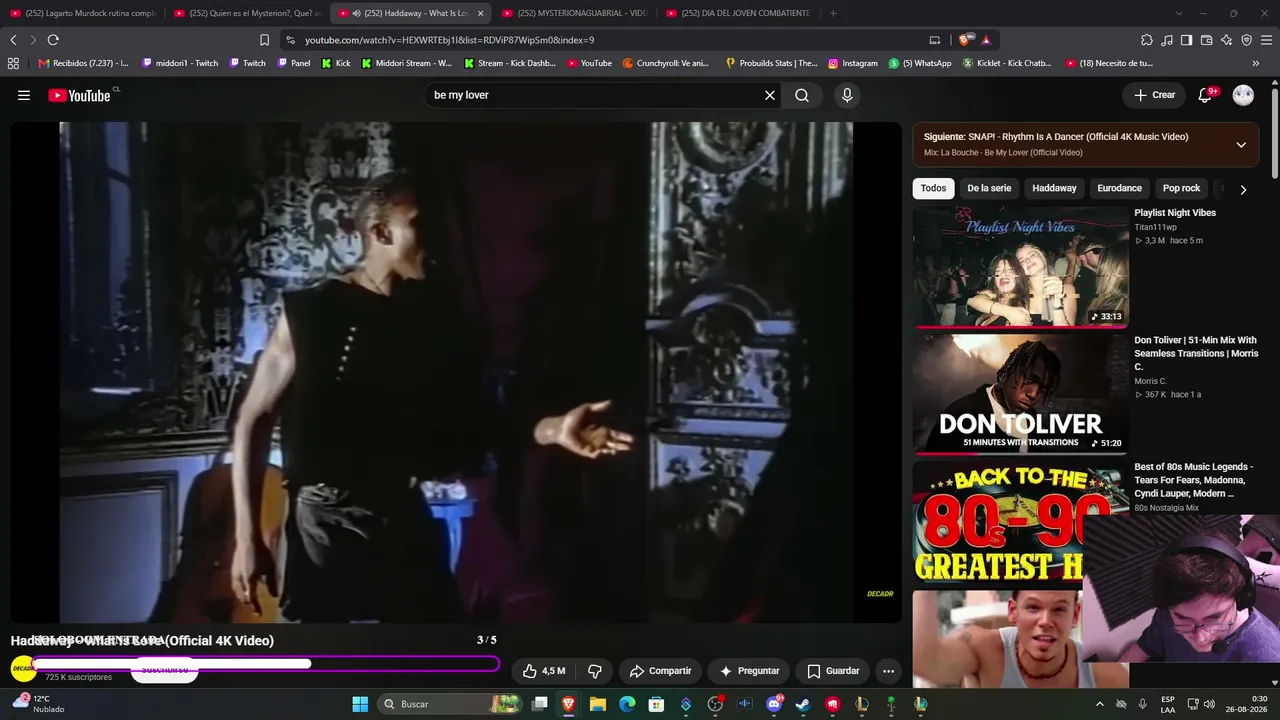Expand the Siguiente playlist queue chevron
This screenshot has height=720, width=1280.
point(1241,145)
